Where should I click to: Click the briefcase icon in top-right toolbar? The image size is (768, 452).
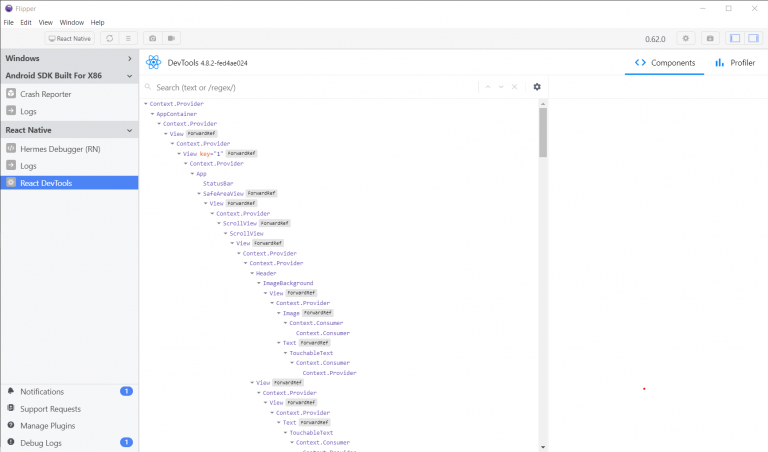[x=710, y=38]
